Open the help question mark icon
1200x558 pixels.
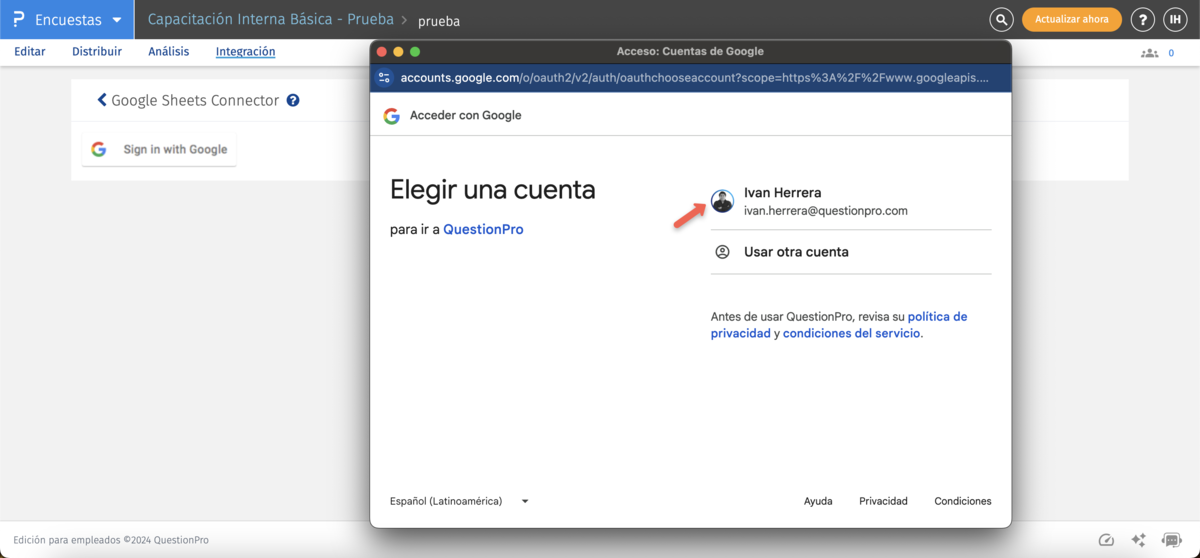[x=1141, y=19]
